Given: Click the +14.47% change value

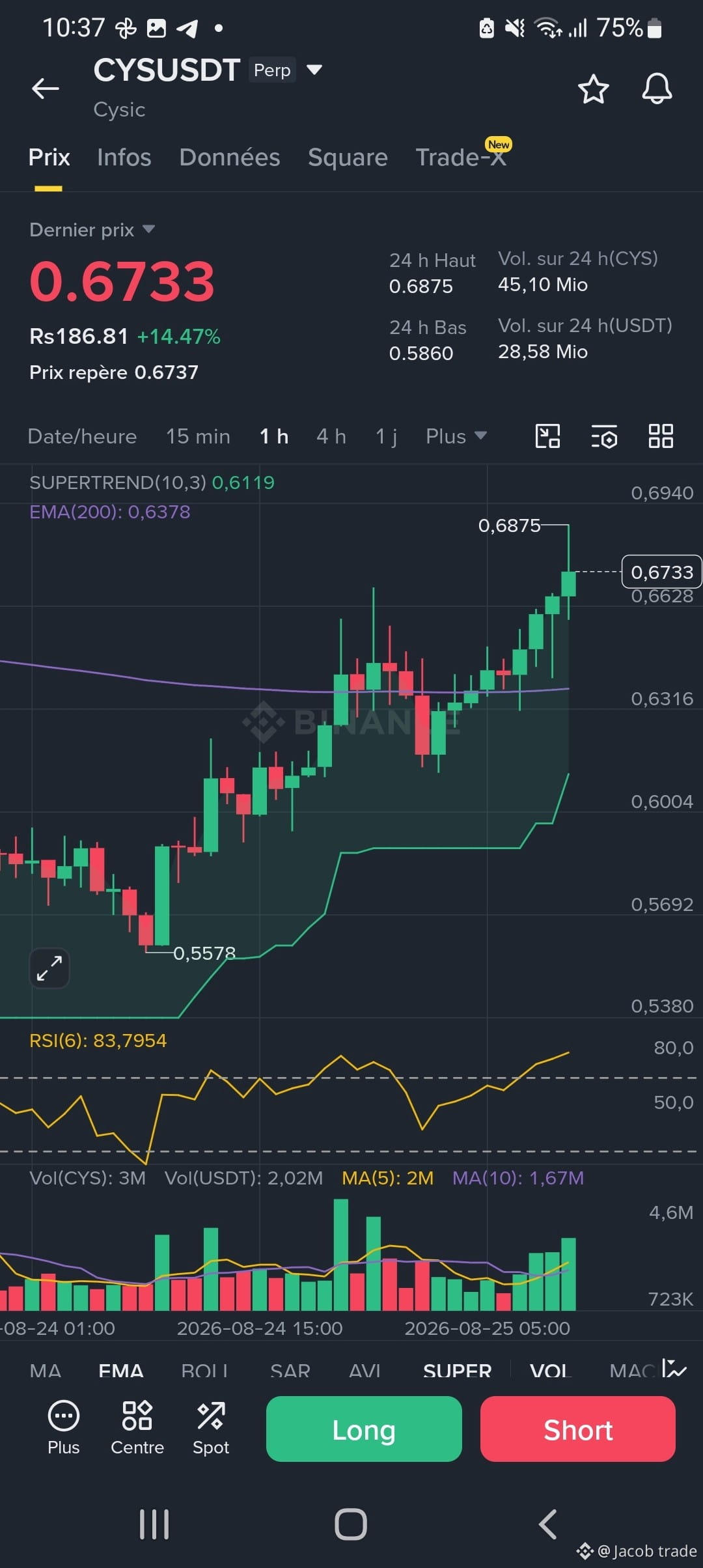Looking at the screenshot, I should click(178, 337).
